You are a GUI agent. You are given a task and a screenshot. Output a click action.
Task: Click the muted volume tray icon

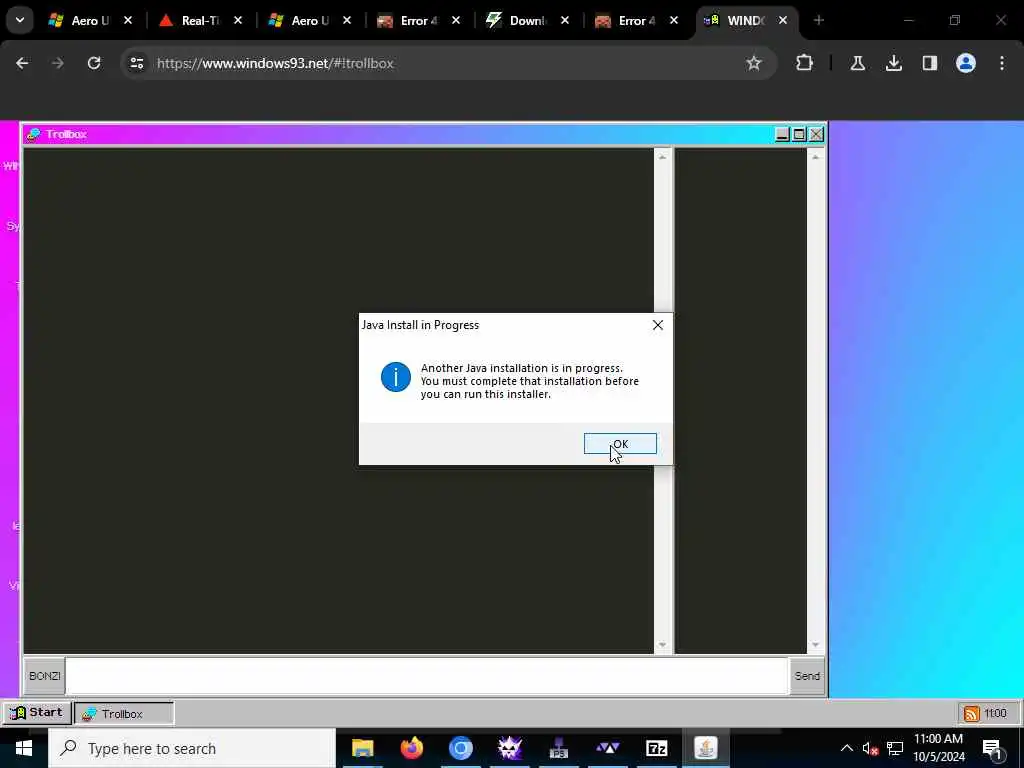point(870,749)
